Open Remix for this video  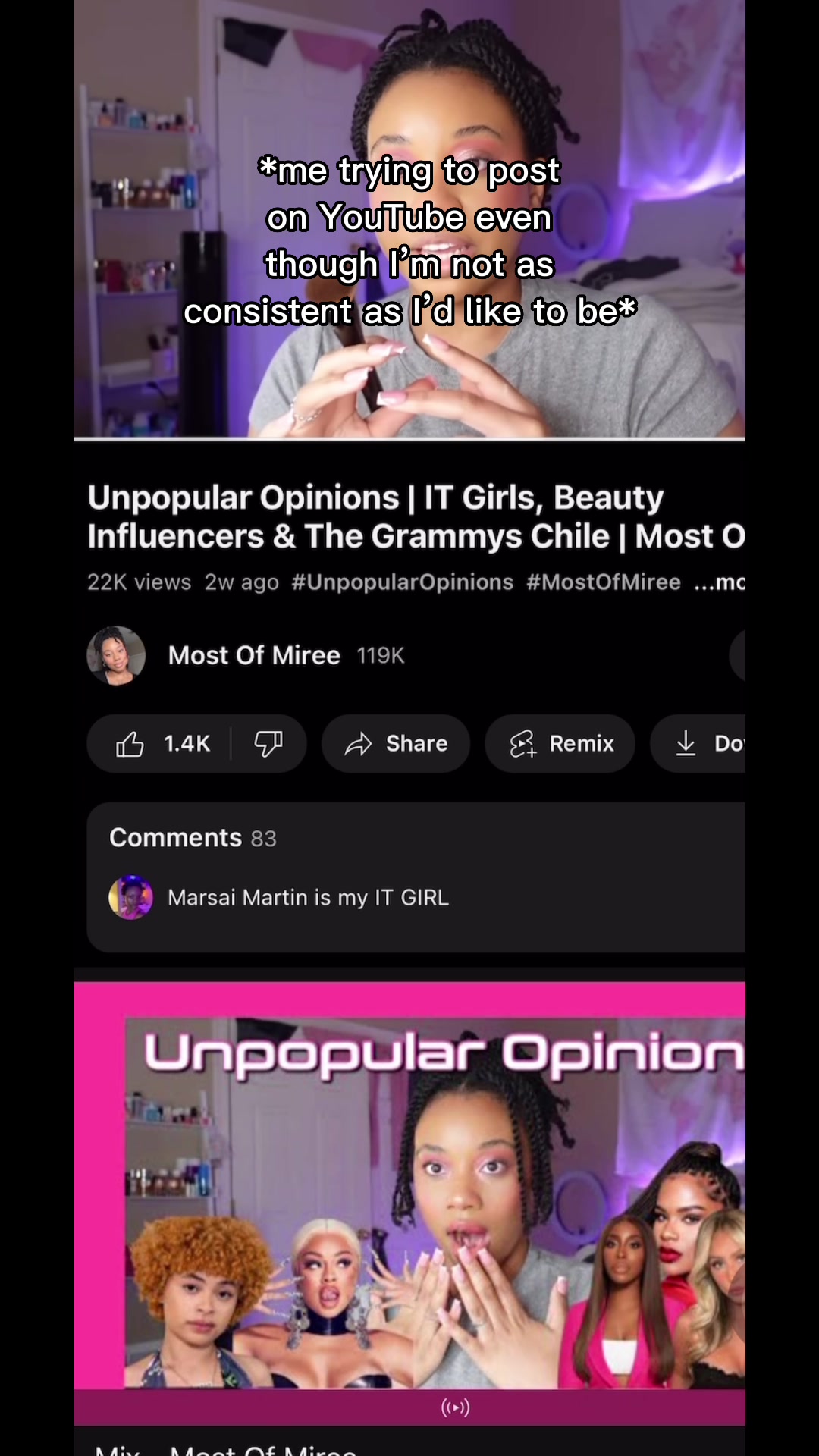(560, 744)
